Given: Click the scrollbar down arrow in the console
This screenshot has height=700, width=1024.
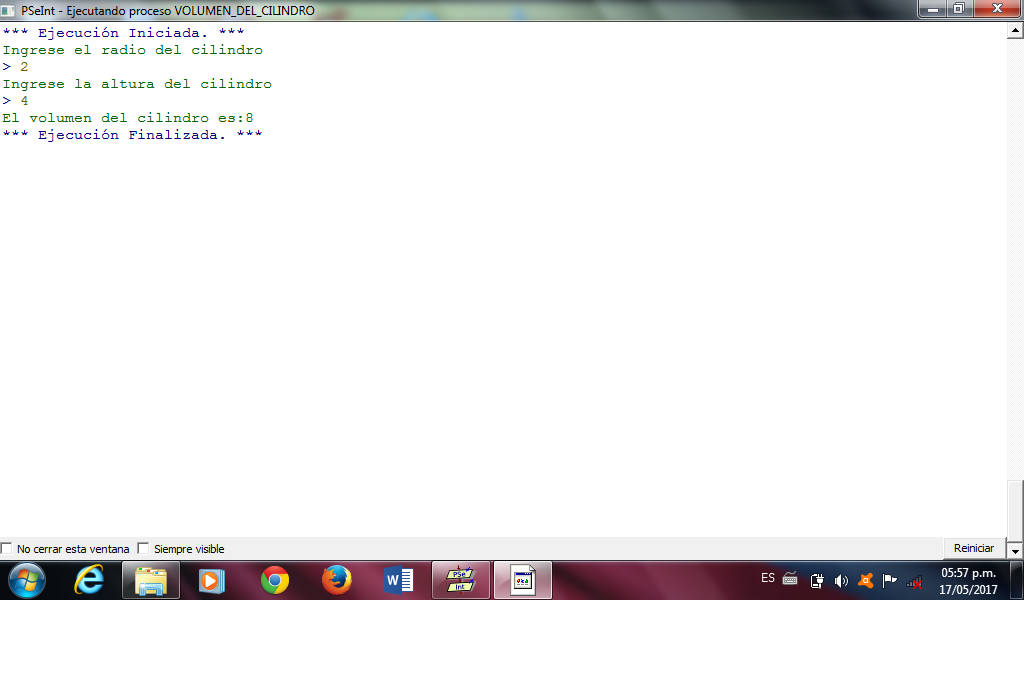Looking at the screenshot, I should pyautogui.click(x=1015, y=551).
